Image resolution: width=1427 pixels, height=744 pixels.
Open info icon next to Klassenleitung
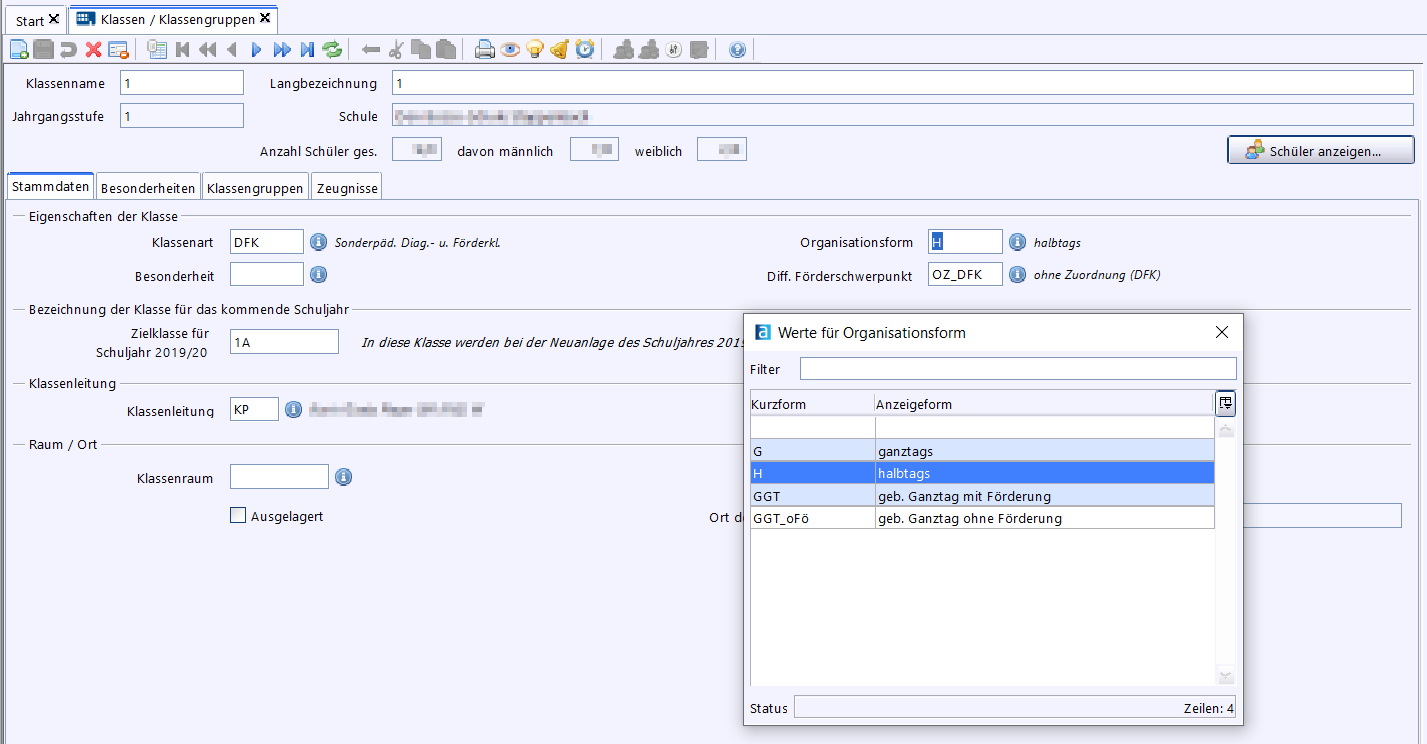point(293,409)
